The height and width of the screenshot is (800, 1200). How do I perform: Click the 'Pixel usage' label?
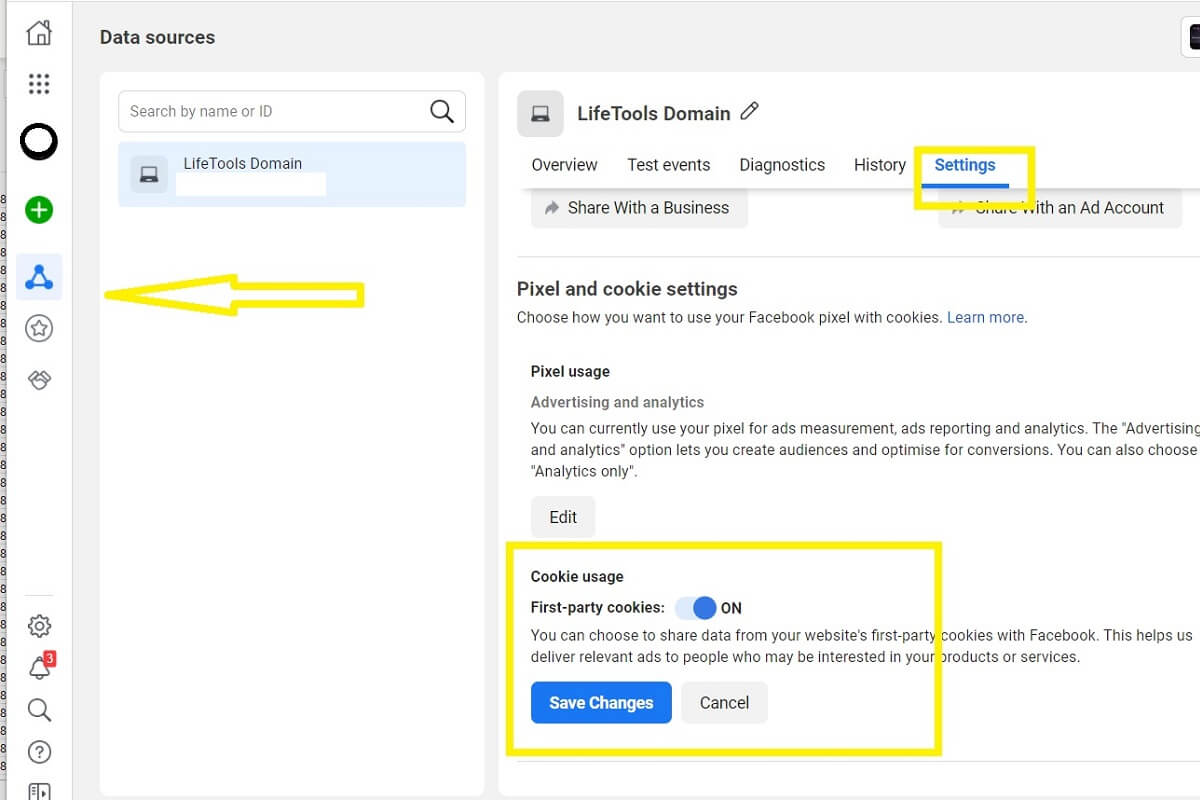click(x=570, y=371)
